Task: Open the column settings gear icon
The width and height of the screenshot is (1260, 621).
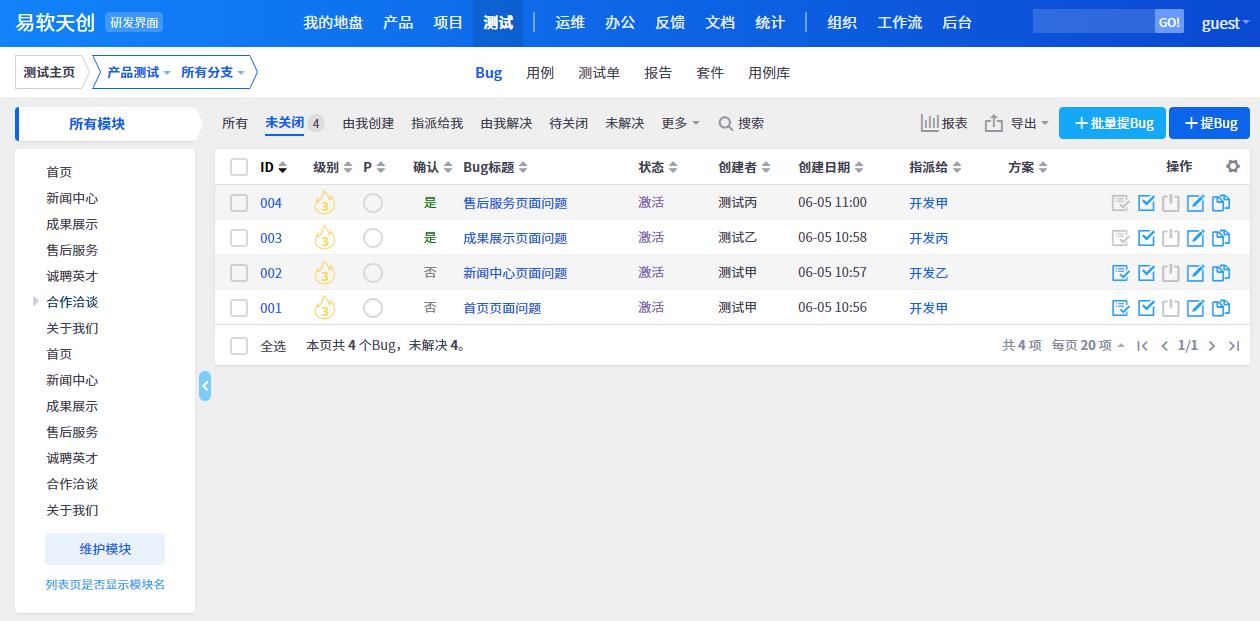Action: click(x=1233, y=167)
